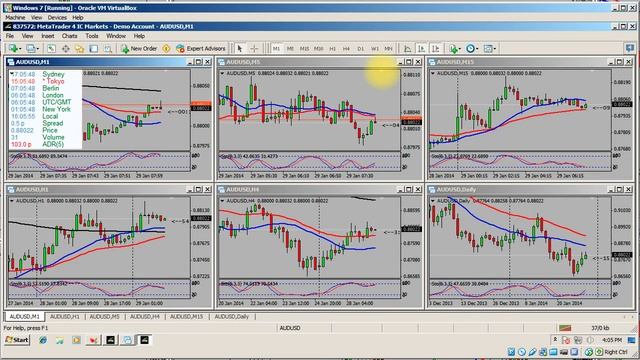The image size is (640, 360).
Task: Click the Periods clock icon
Action: pos(470,49)
